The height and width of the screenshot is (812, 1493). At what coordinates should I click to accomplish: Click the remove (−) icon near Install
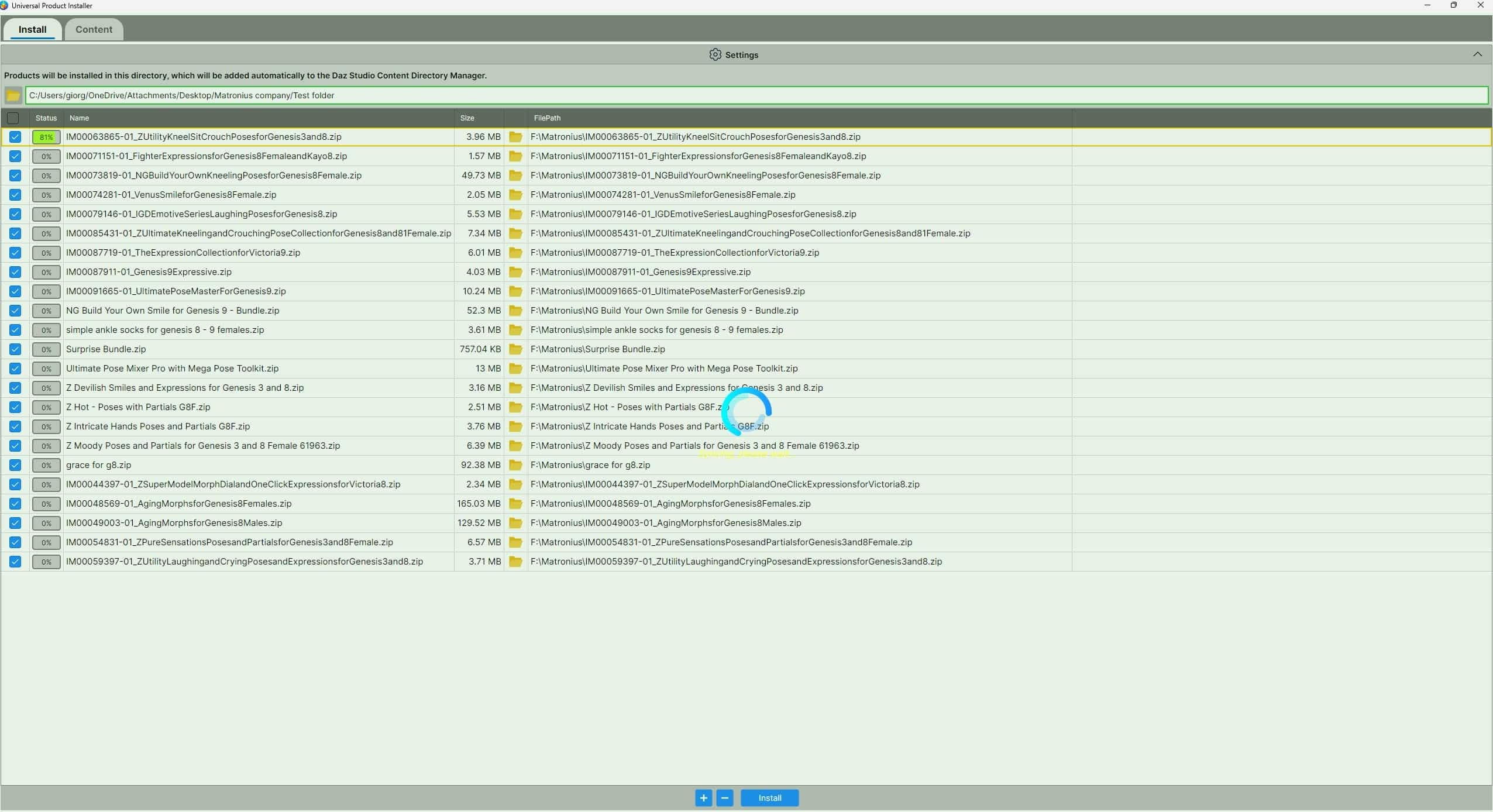(x=724, y=798)
